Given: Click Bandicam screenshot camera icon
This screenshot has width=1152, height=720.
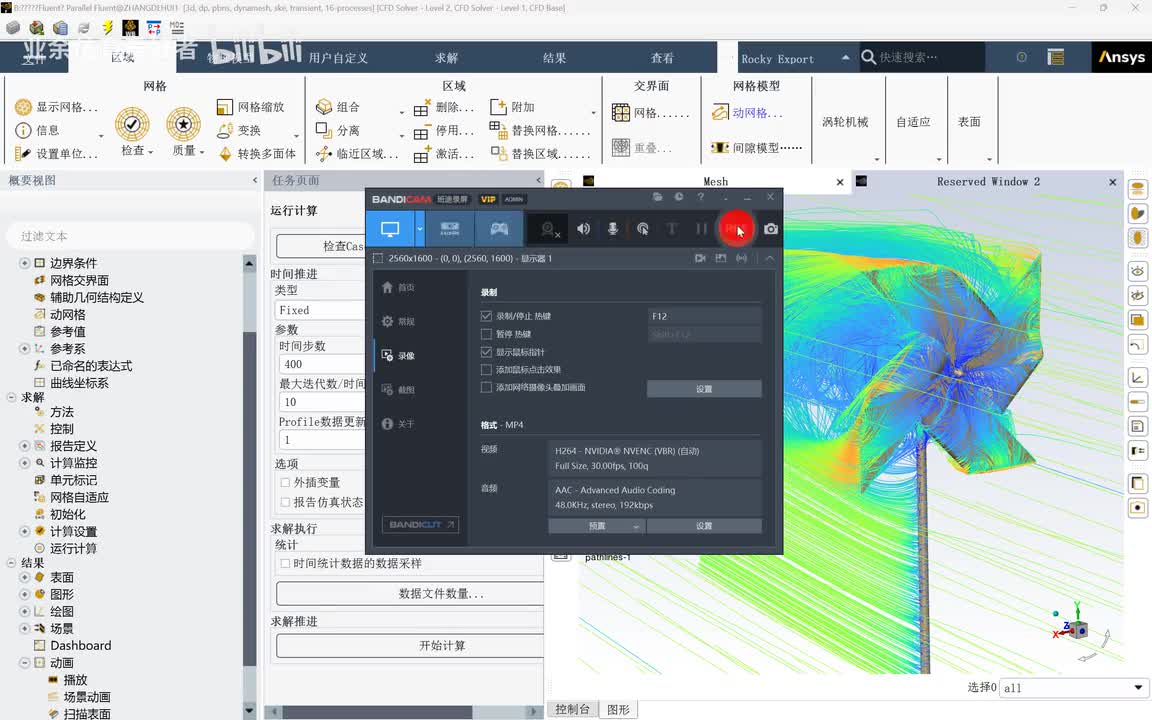Looking at the screenshot, I should pyautogui.click(x=771, y=229).
